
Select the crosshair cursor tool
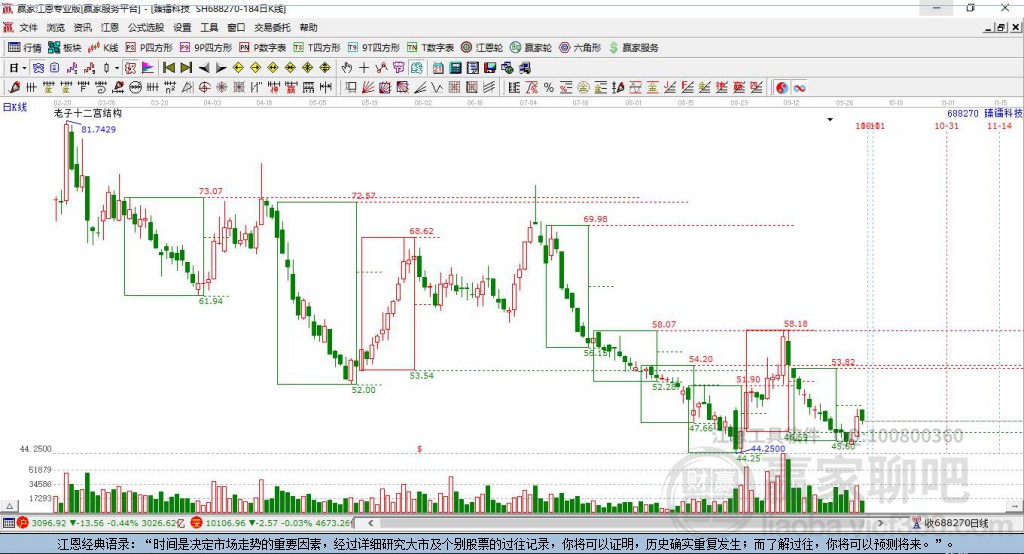(364, 68)
